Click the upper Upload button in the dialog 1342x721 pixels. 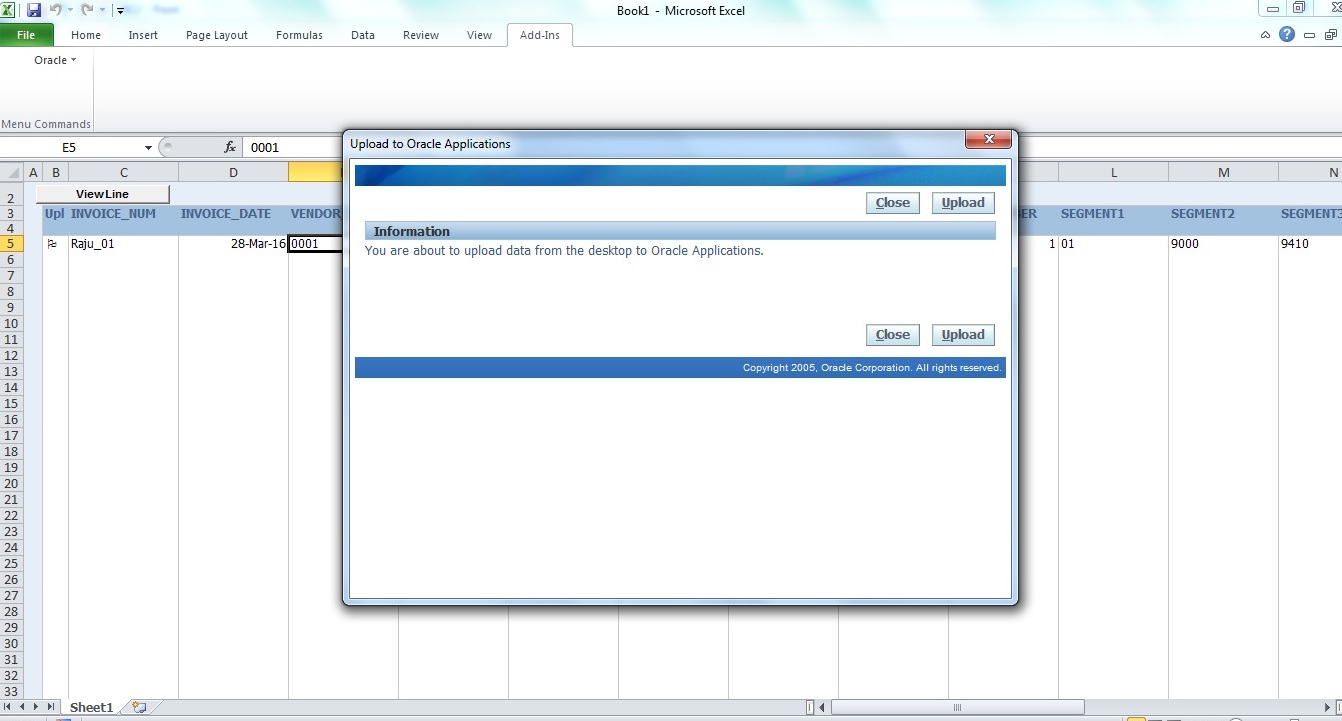(963, 202)
